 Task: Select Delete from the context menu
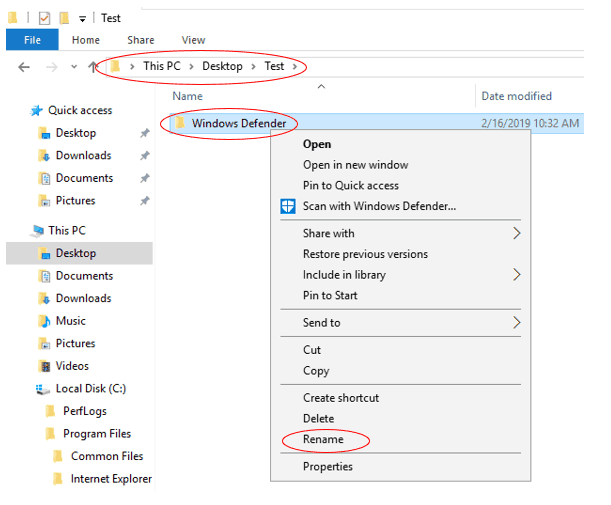[318, 418]
